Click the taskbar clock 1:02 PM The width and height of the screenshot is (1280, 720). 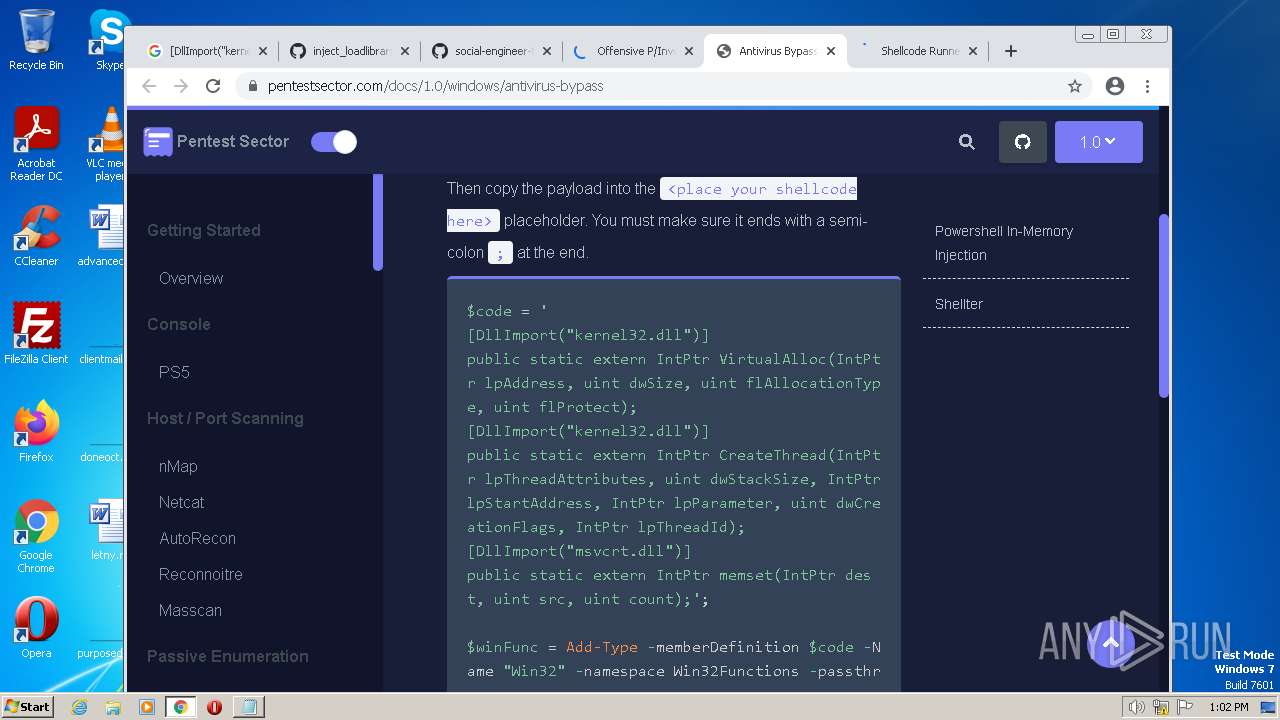[1228, 707]
